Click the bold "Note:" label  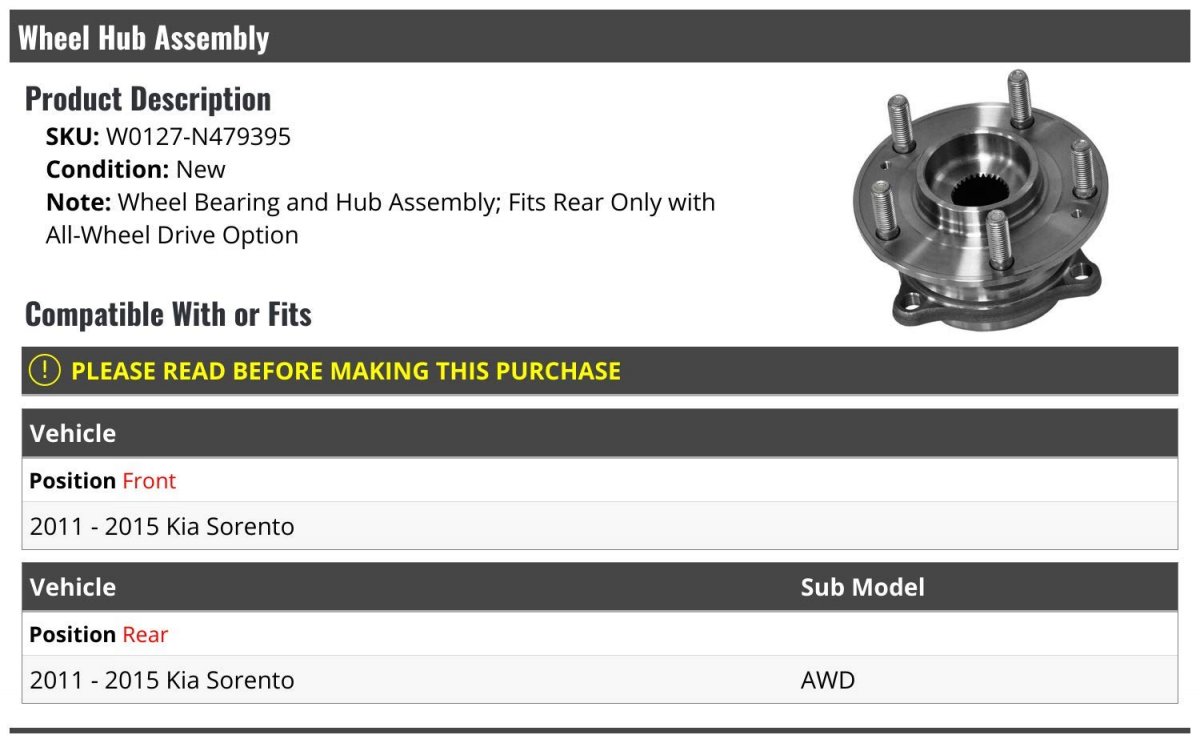click(x=78, y=202)
